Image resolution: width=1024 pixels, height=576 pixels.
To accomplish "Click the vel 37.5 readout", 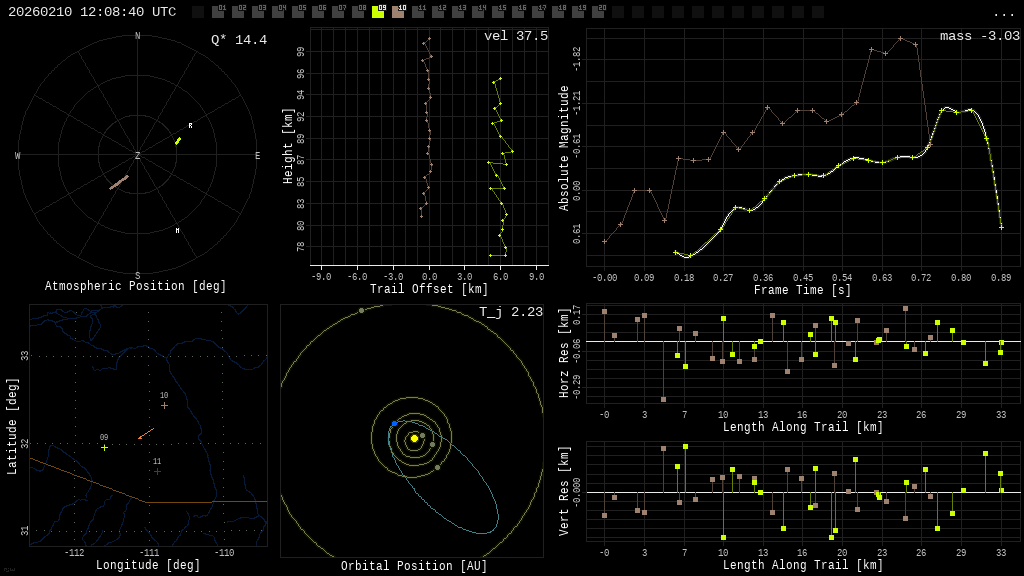I will [515, 36].
